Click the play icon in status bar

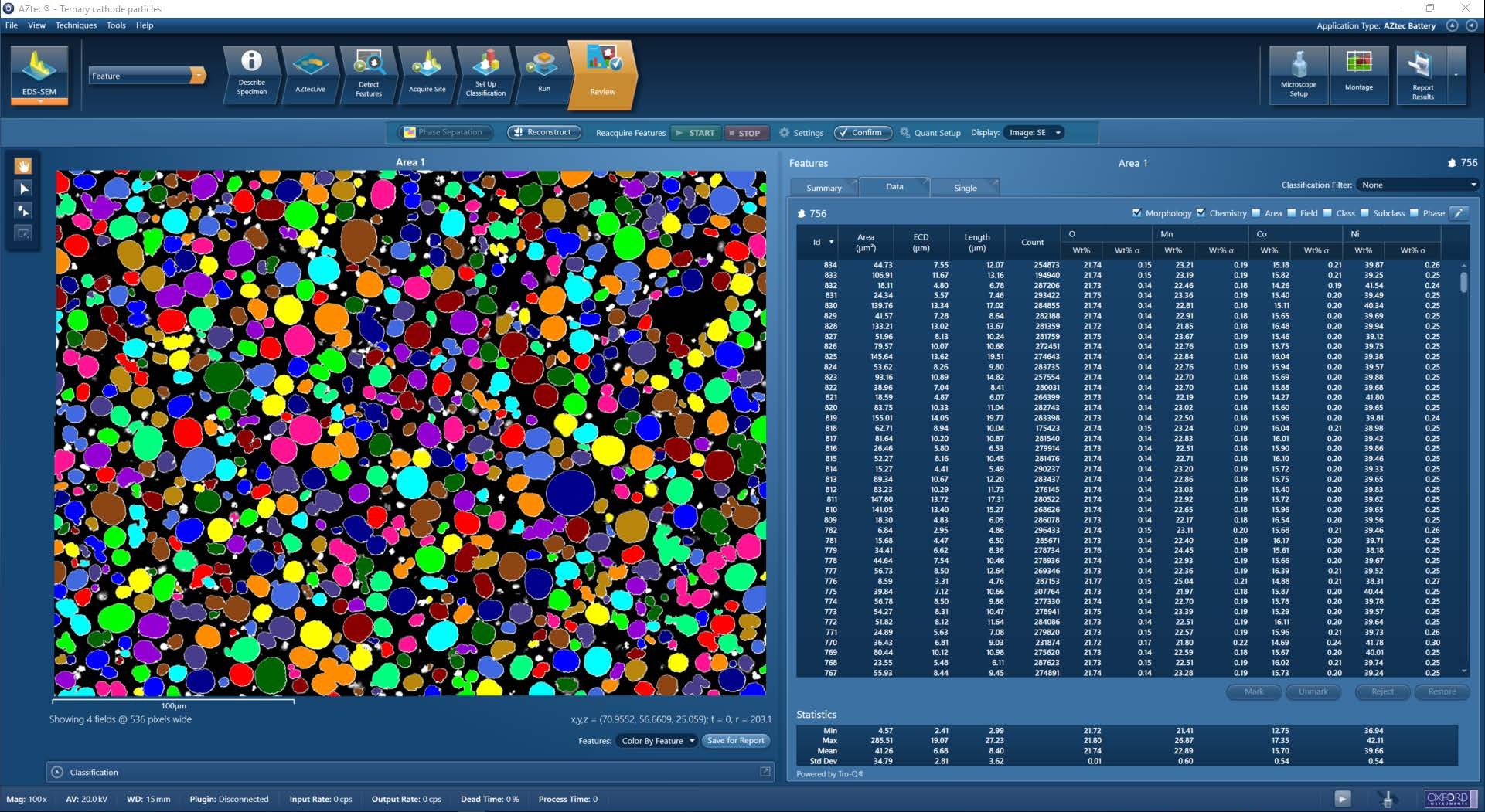point(1343,799)
